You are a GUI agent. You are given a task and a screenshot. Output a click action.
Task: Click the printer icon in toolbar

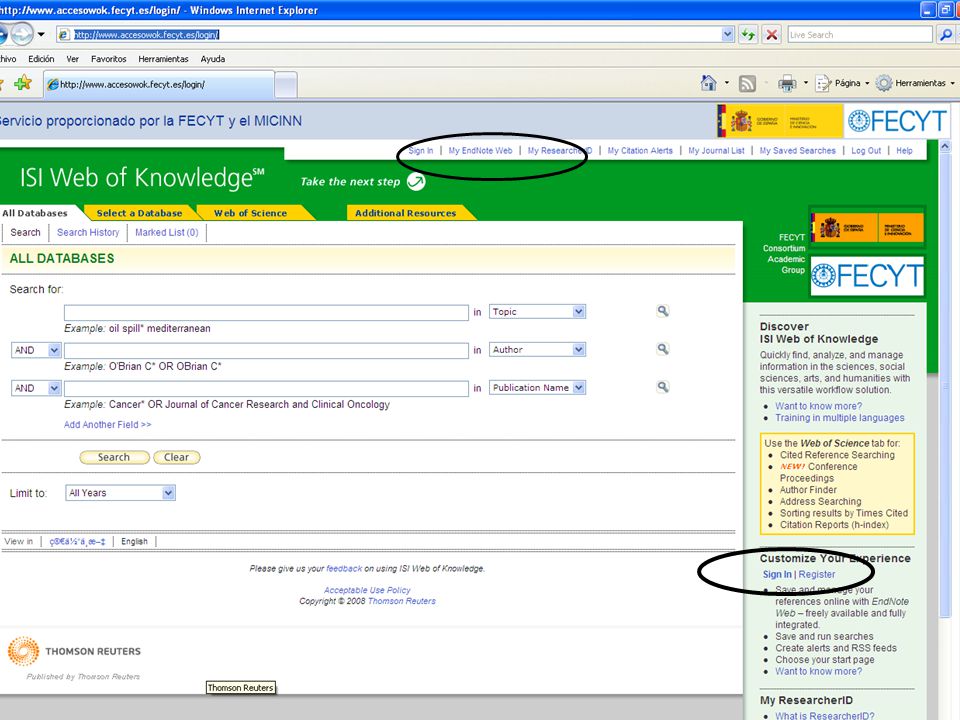[787, 83]
